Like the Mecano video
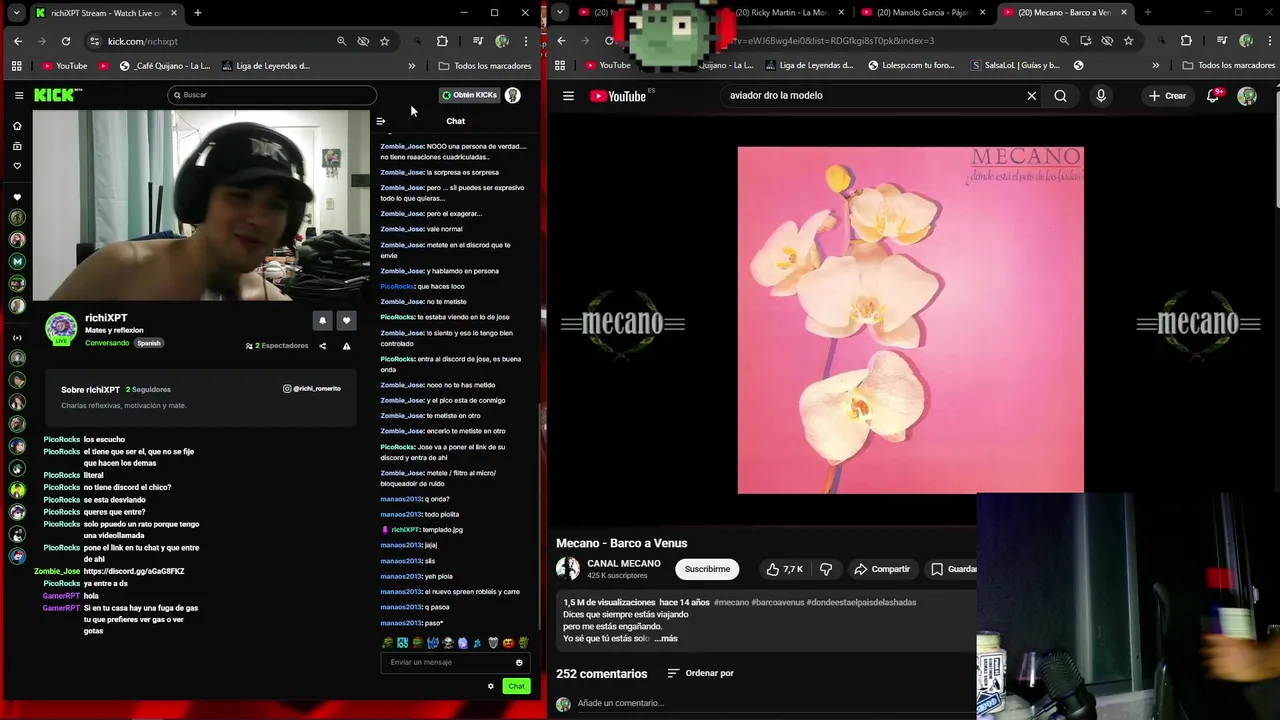The width and height of the screenshot is (1280, 720). (785, 569)
